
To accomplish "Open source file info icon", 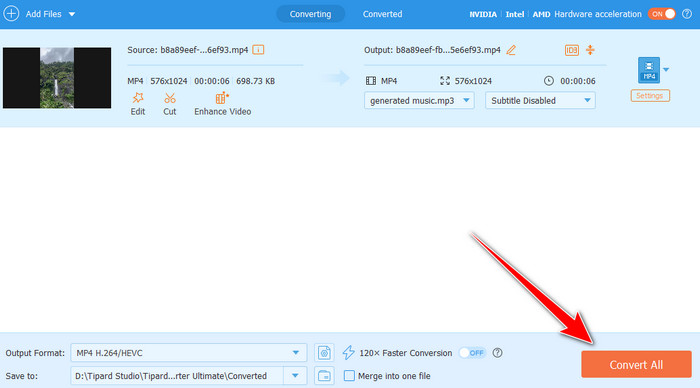I will tap(258, 50).
